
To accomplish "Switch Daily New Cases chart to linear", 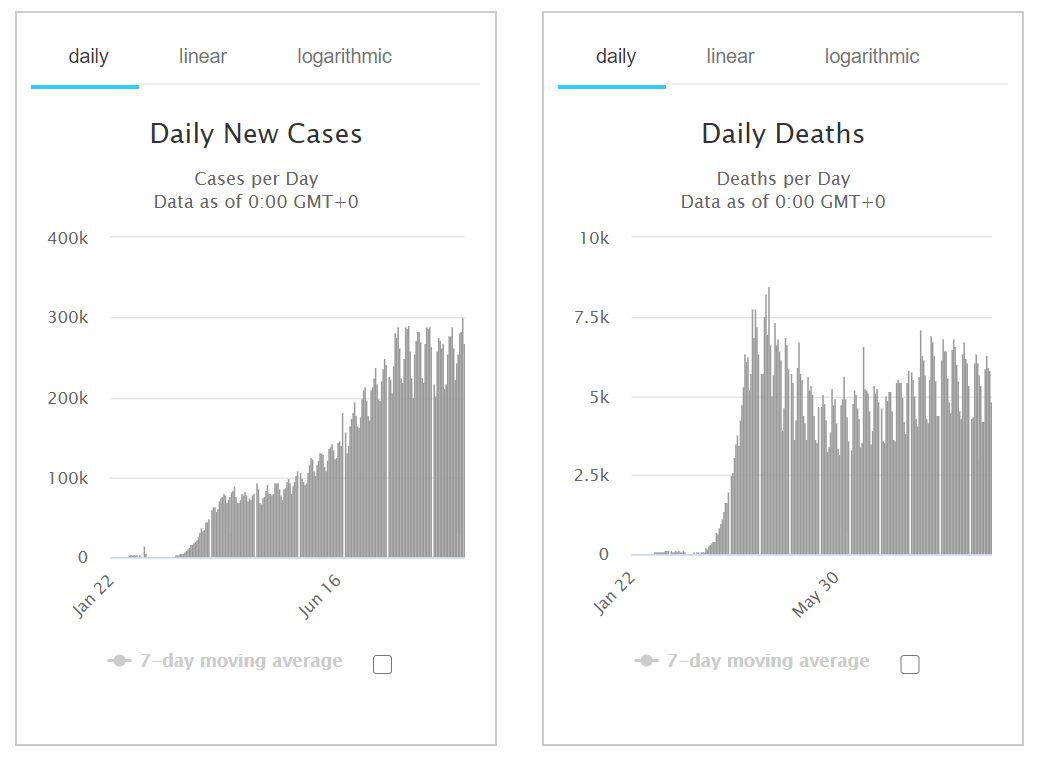I will tap(203, 57).
